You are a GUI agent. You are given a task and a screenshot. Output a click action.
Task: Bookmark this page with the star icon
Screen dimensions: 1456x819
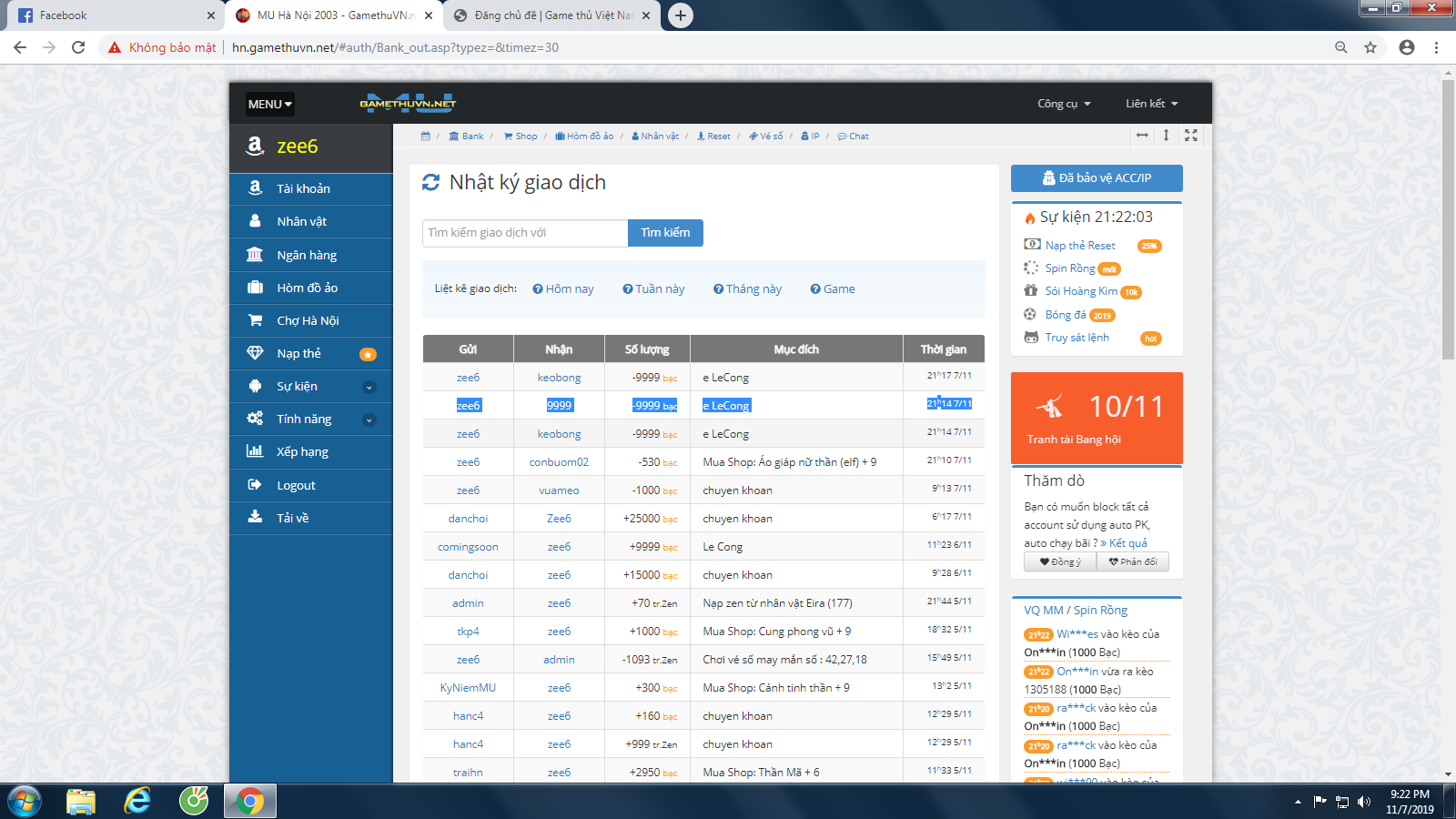point(1370,47)
